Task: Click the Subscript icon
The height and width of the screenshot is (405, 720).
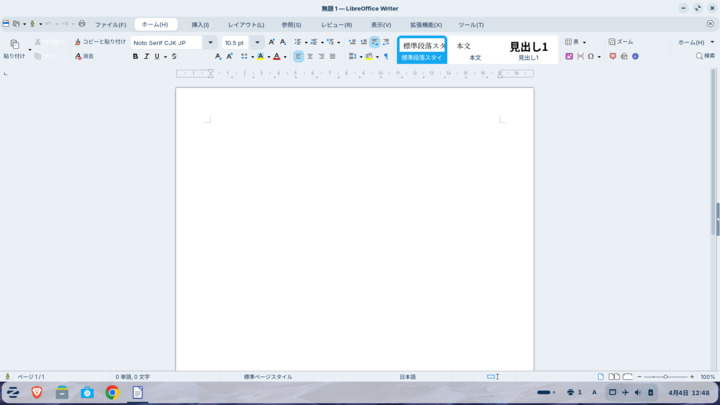Action: click(x=218, y=56)
